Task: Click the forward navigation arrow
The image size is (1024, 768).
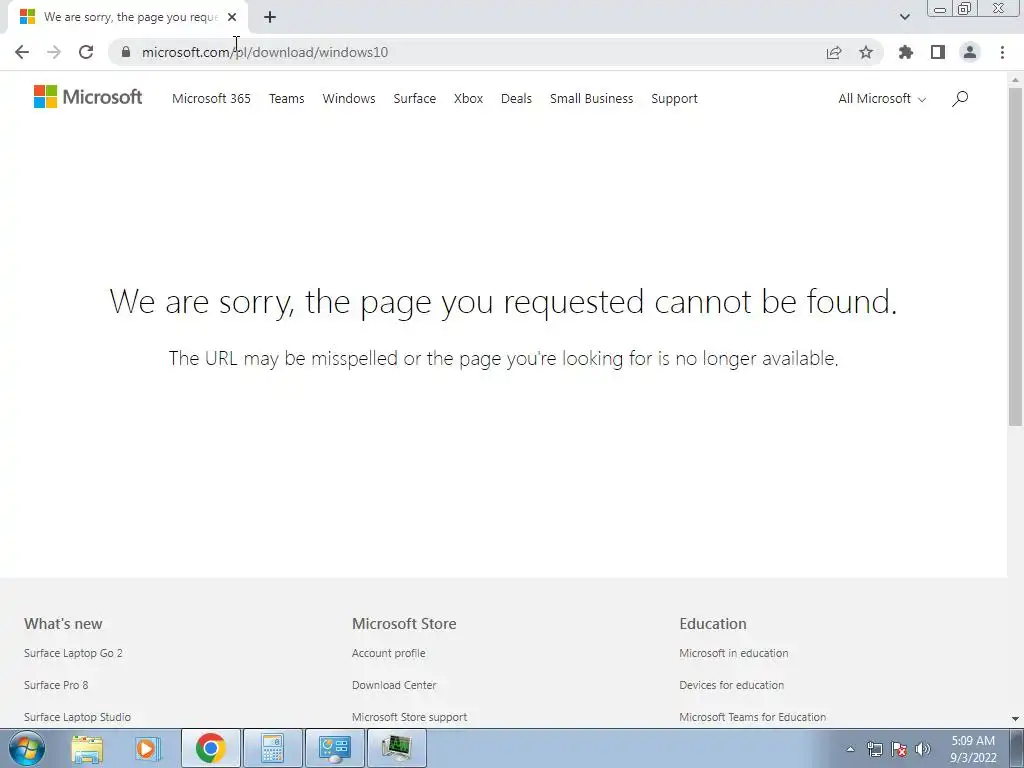Action: pyautogui.click(x=54, y=52)
